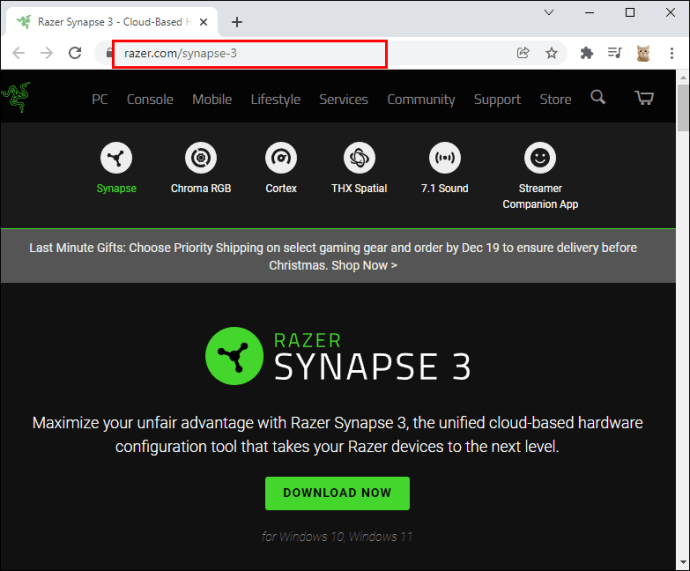This screenshot has width=690, height=571.
Task: Click the padlock site info icon
Action: 109,53
